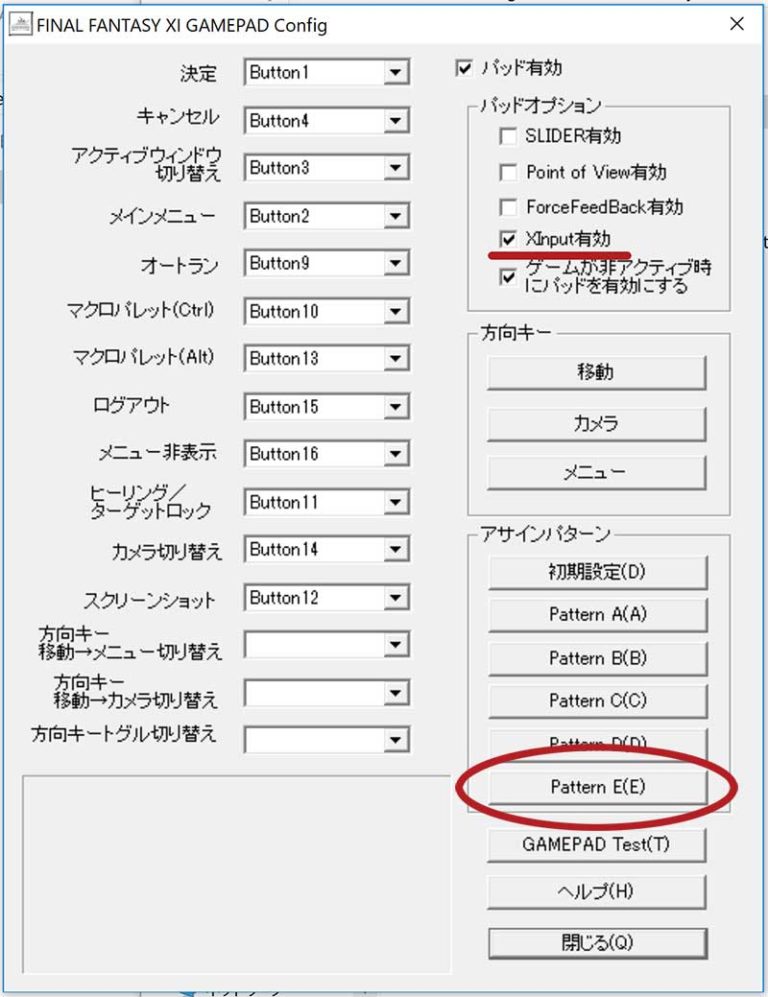The image size is (768, 997).
Task: Select assign pattern Pattern B(B)
Action: click(597, 658)
